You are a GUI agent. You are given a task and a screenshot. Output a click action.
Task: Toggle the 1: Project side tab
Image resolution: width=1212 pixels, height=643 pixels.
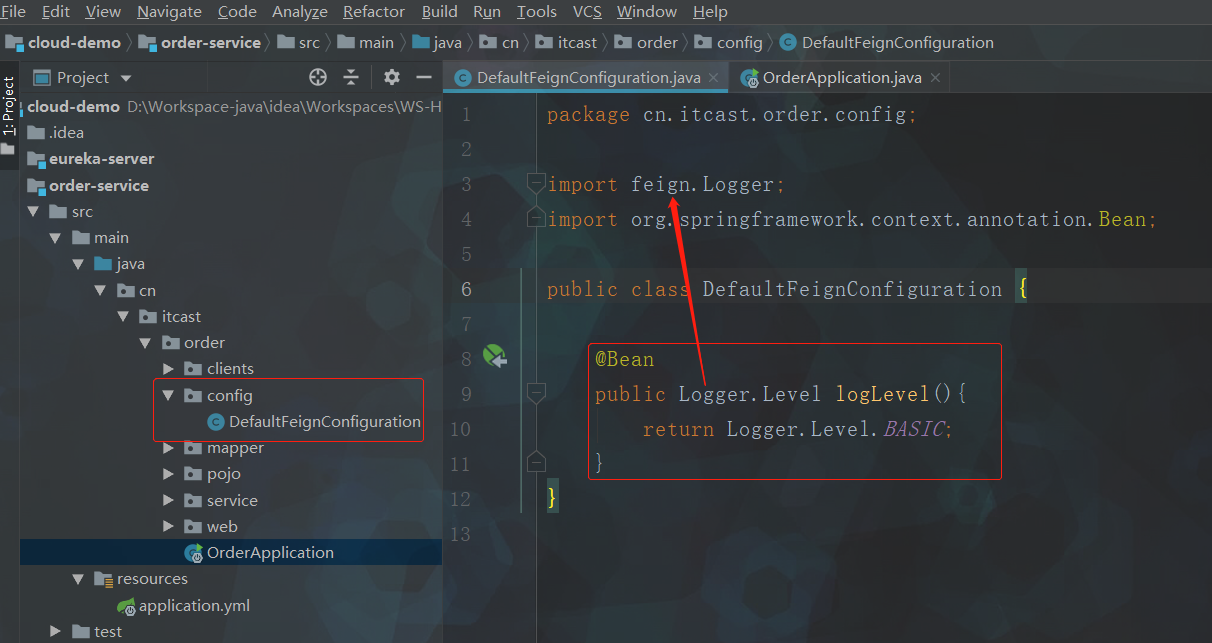[8, 106]
